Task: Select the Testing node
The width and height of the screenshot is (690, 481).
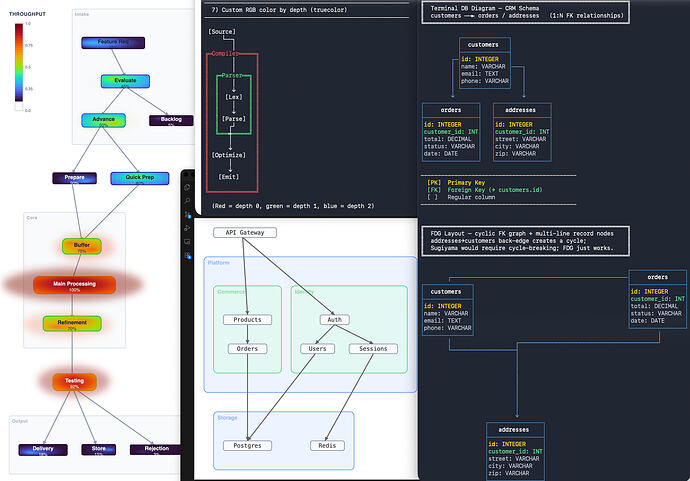Action: tap(74, 382)
